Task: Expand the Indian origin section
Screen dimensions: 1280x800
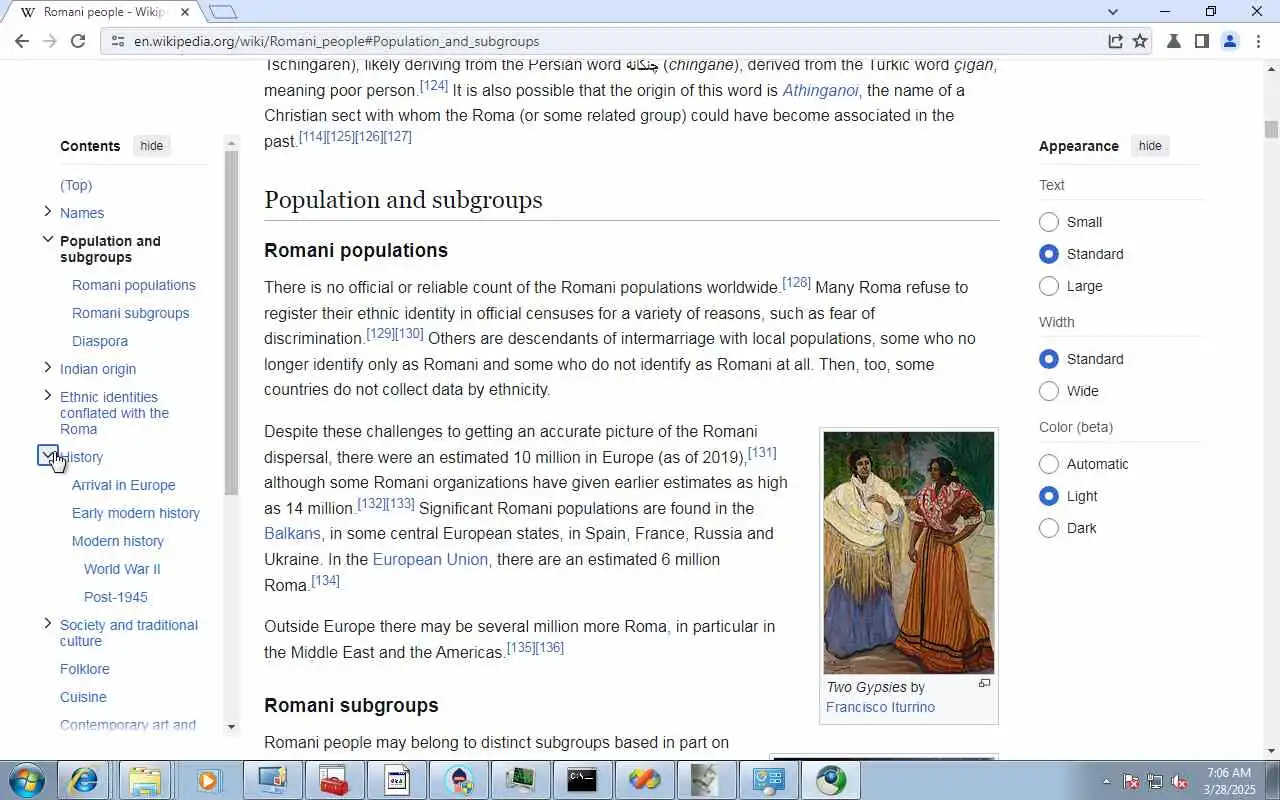Action: 47,368
